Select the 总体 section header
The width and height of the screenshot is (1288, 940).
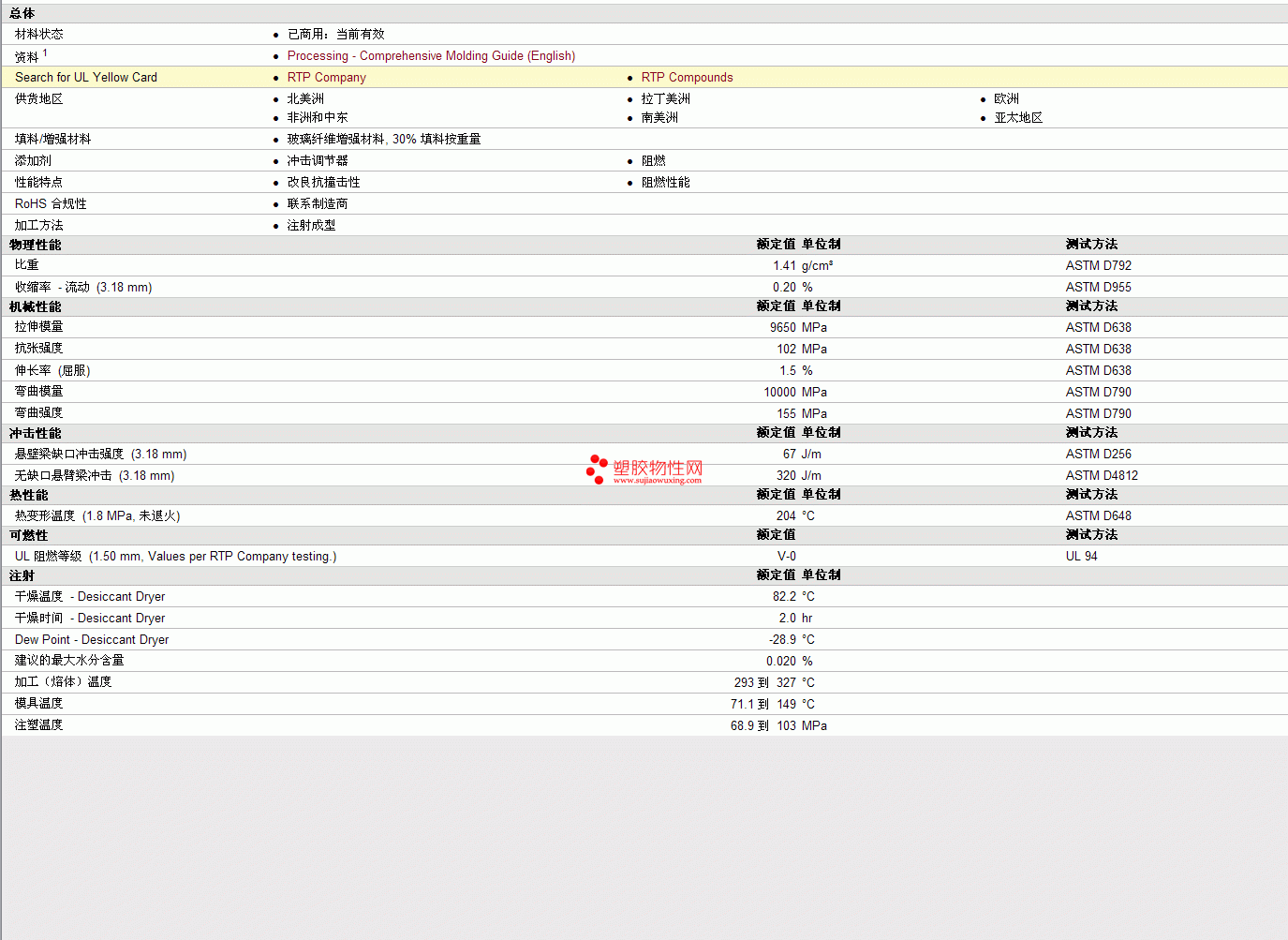pos(22,14)
